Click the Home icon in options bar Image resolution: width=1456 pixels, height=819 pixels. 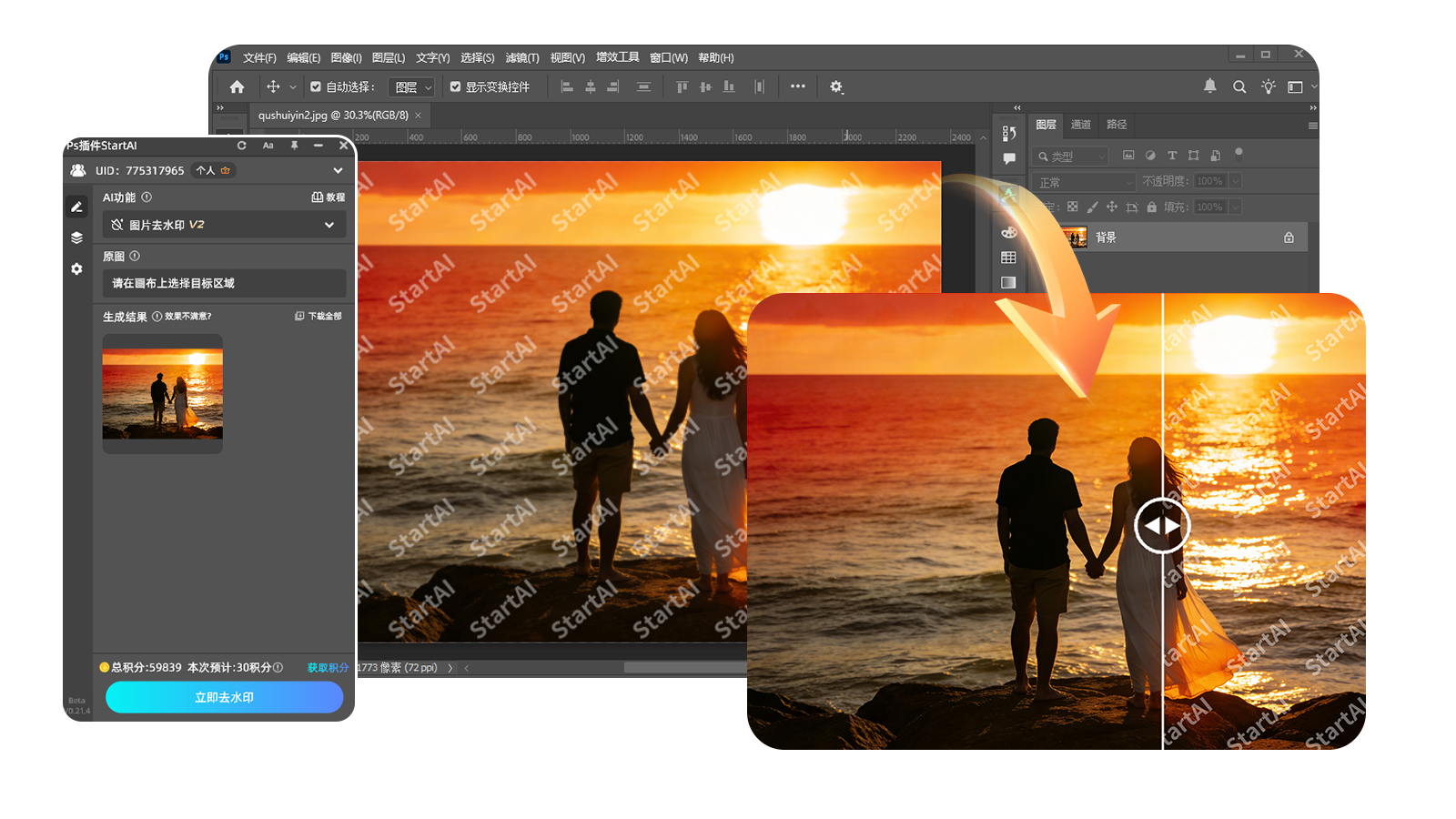[237, 87]
